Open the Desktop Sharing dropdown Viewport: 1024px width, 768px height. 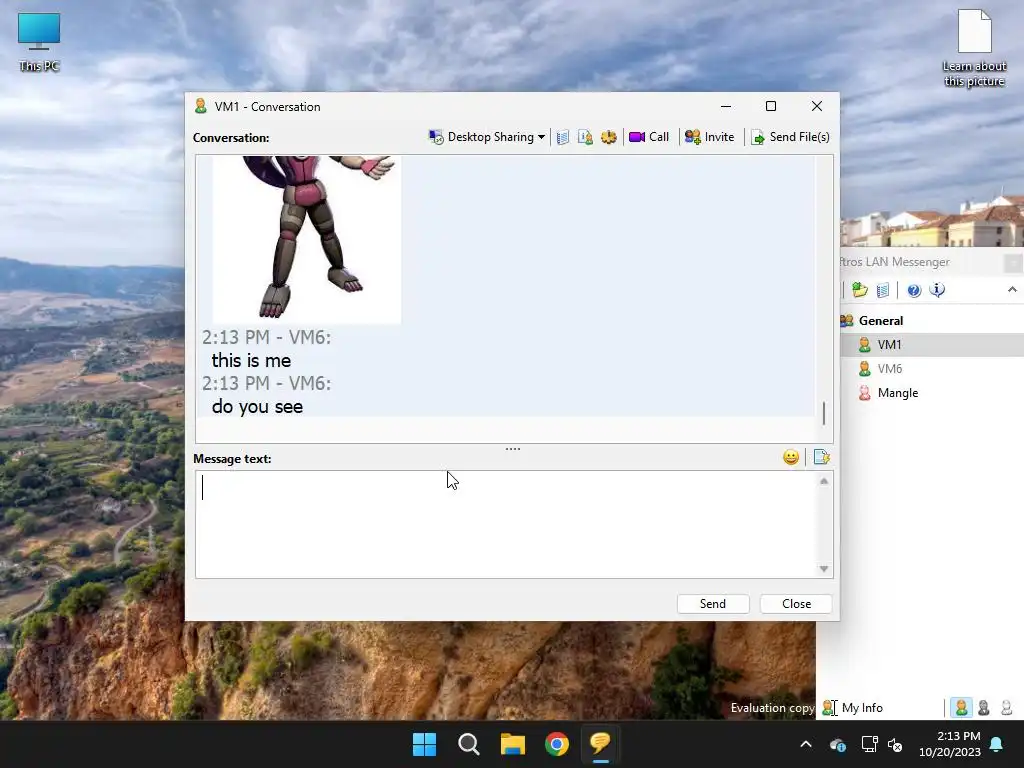click(x=487, y=137)
